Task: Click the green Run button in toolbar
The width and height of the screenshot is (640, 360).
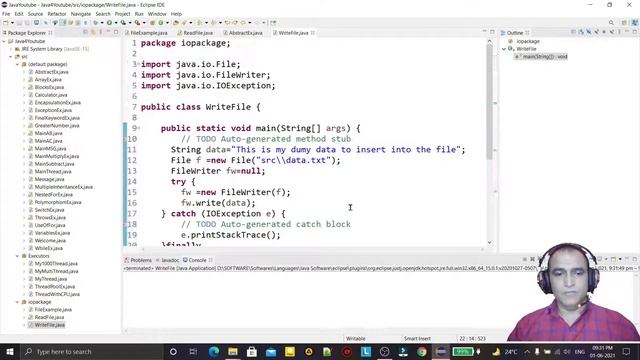Action: click(109, 23)
